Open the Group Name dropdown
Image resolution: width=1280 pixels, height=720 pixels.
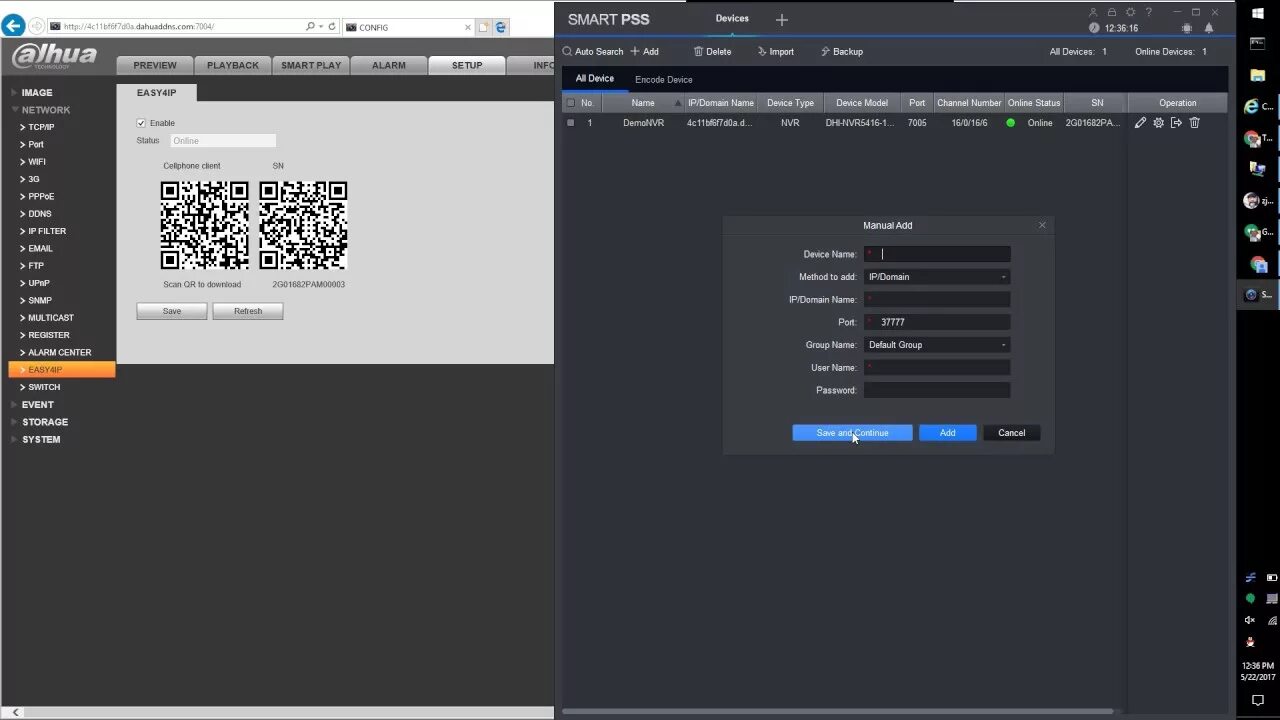pyautogui.click(x=937, y=345)
